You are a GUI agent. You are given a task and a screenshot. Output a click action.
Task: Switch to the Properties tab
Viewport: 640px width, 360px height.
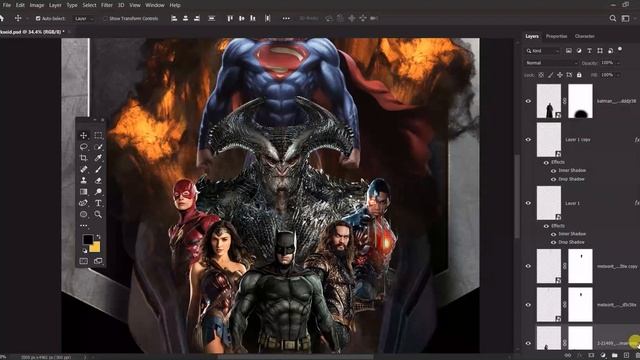pos(556,36)
